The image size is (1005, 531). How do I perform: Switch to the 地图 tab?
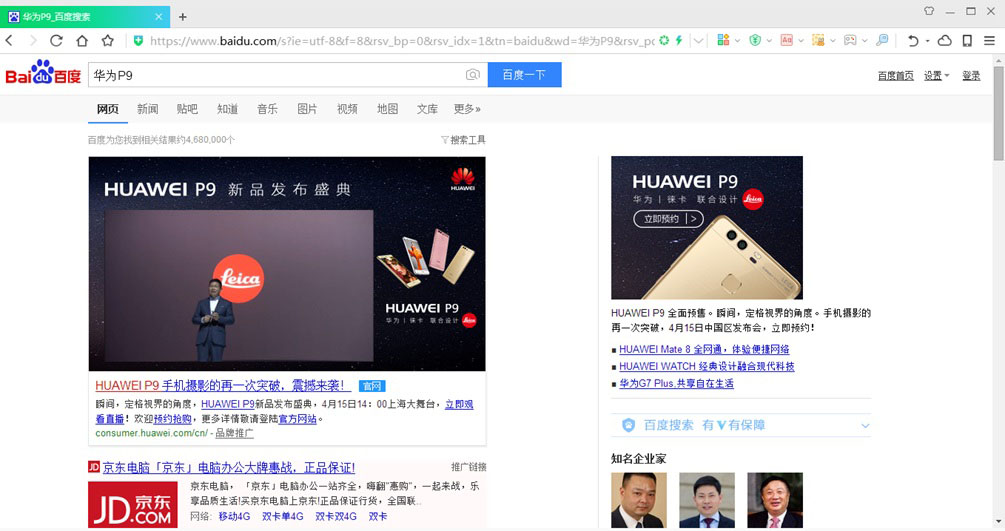pyautogui.click(x=387, y=109)
